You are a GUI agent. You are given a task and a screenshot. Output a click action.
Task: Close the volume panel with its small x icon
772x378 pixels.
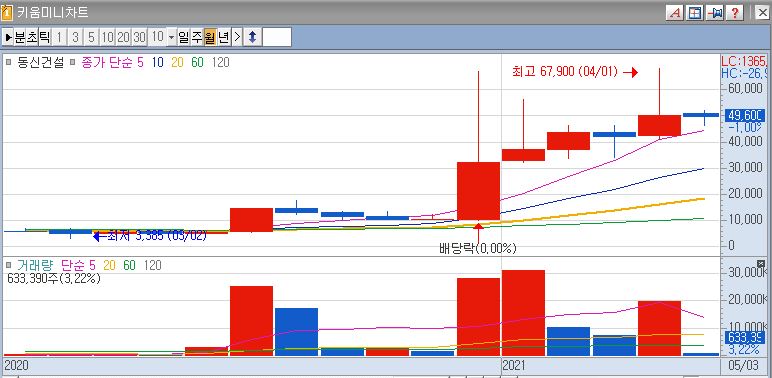click(761, 264)
